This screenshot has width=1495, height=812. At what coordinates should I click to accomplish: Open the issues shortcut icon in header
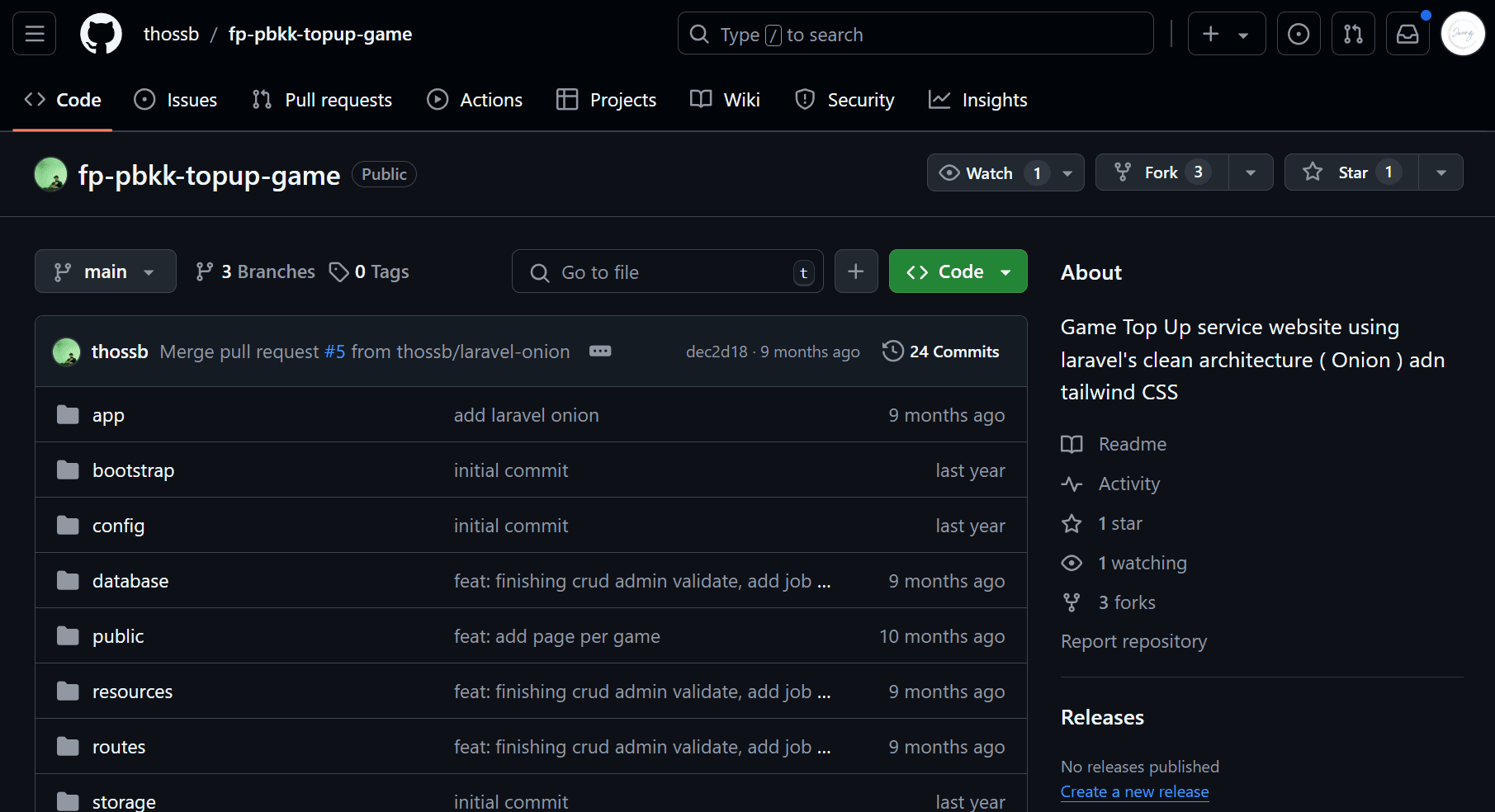pos(1299,34)
